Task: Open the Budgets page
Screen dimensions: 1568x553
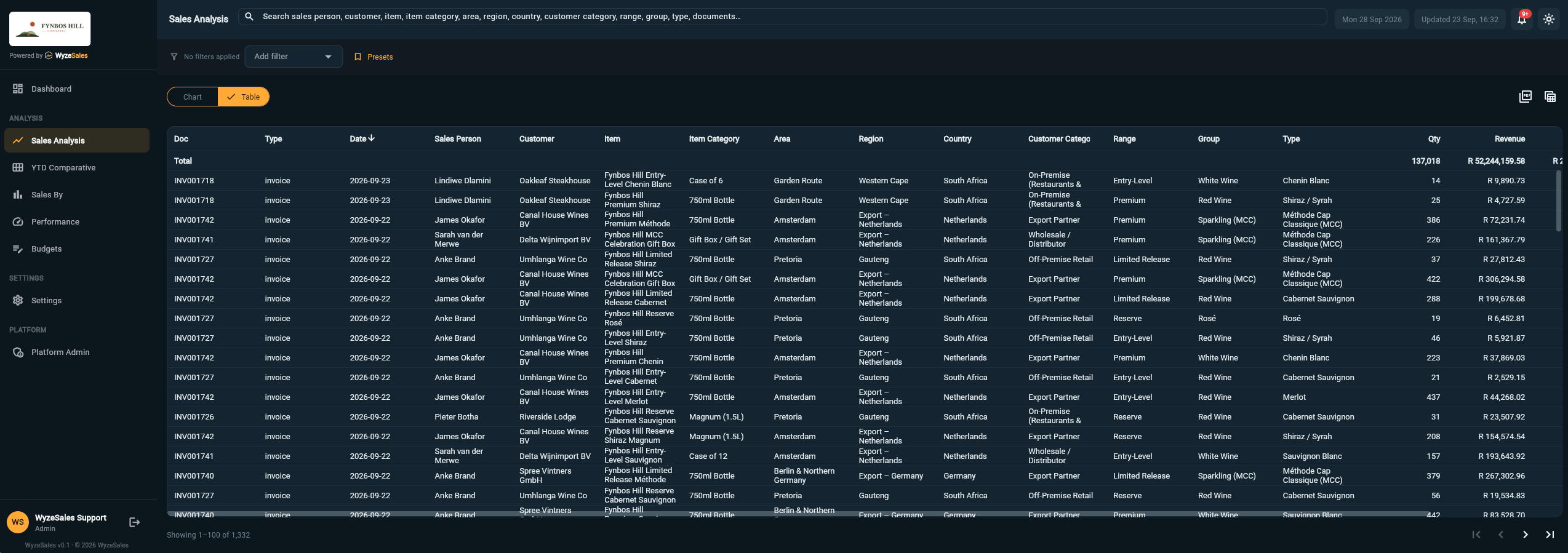Action: (77, 249)
